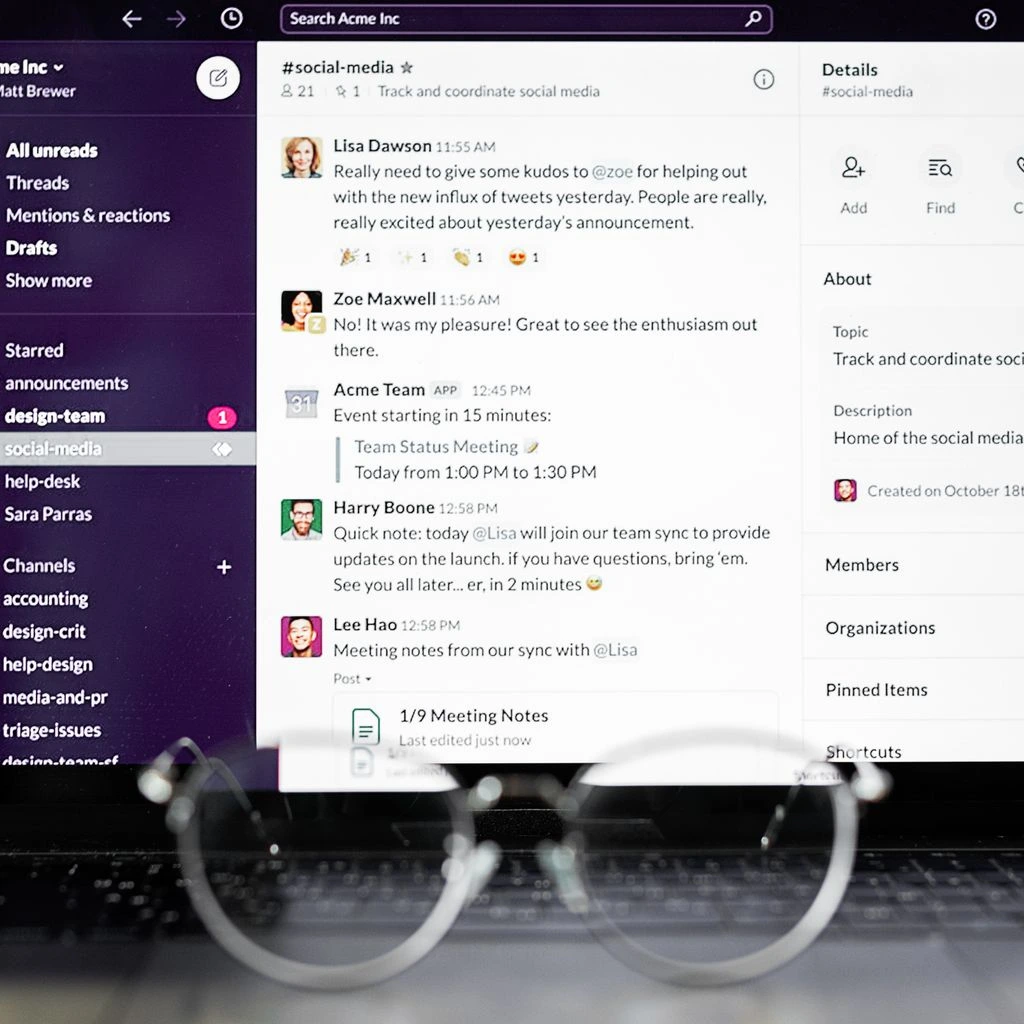Compose a new message
Image resolution: width=1024 pixels, height=1024 pixels.
[x=218, y=78]
